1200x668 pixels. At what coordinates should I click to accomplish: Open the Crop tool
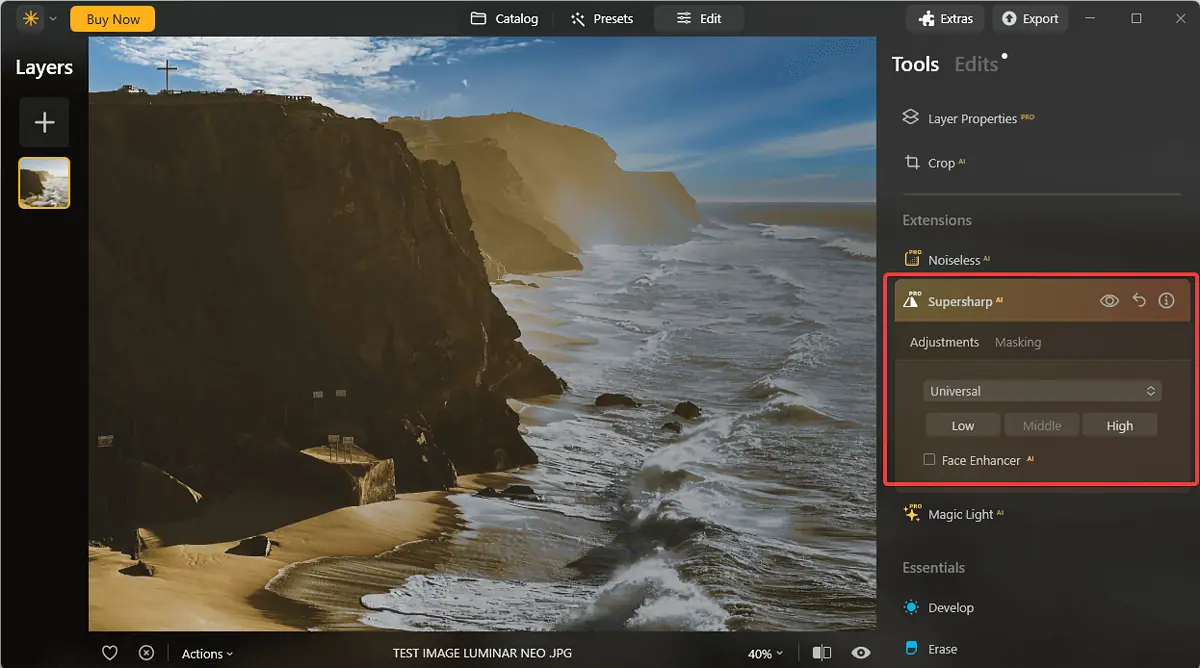click(940, 163)
